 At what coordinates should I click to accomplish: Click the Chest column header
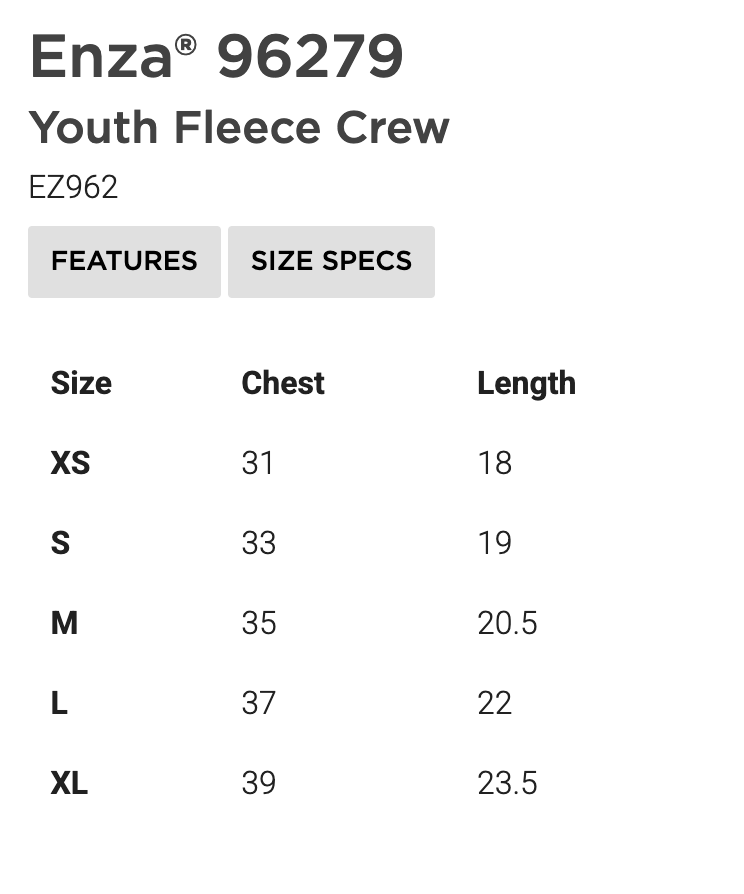coord(283,383)
